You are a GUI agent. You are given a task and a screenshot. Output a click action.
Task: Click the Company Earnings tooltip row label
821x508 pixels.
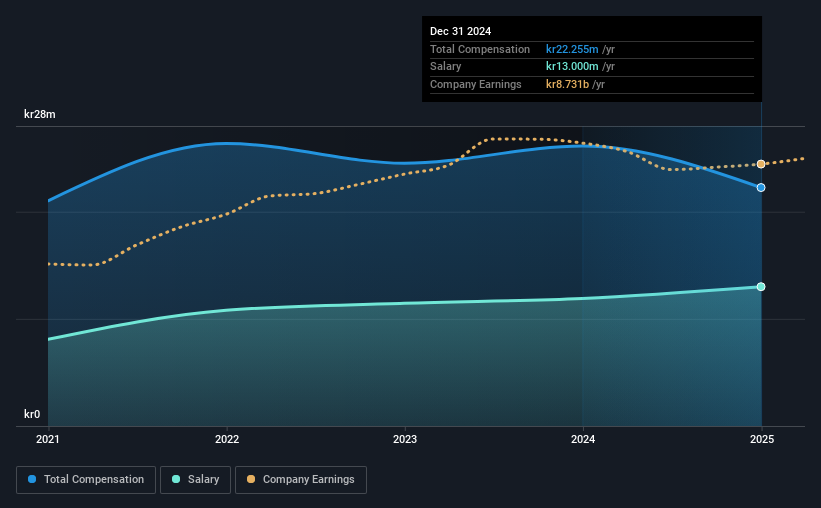click(x=475, y=84)
